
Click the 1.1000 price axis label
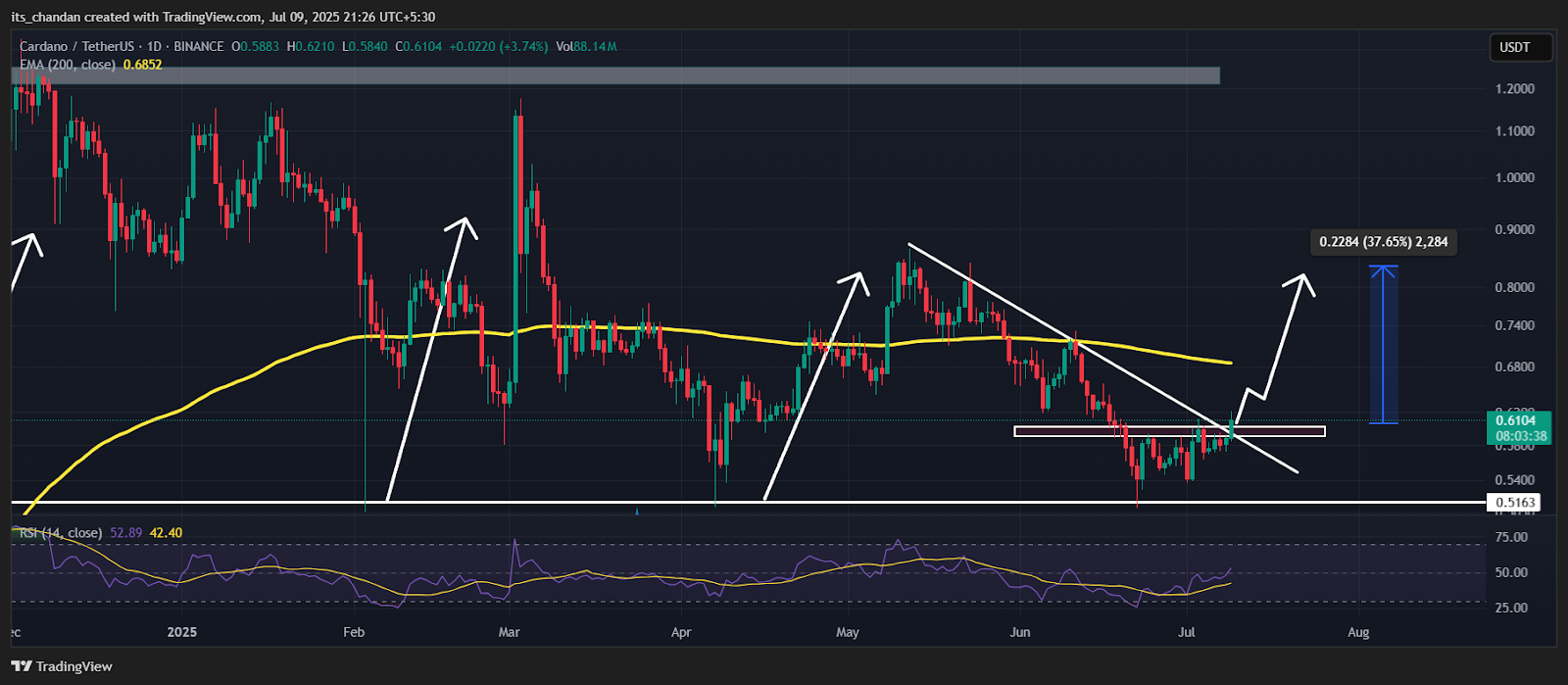point(1514,131)
